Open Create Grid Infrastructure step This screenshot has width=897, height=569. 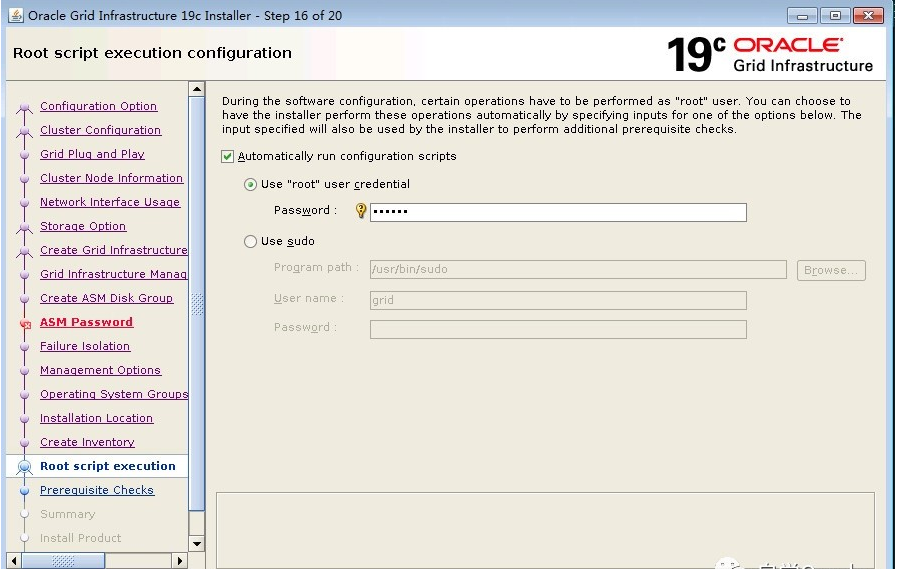114,250
